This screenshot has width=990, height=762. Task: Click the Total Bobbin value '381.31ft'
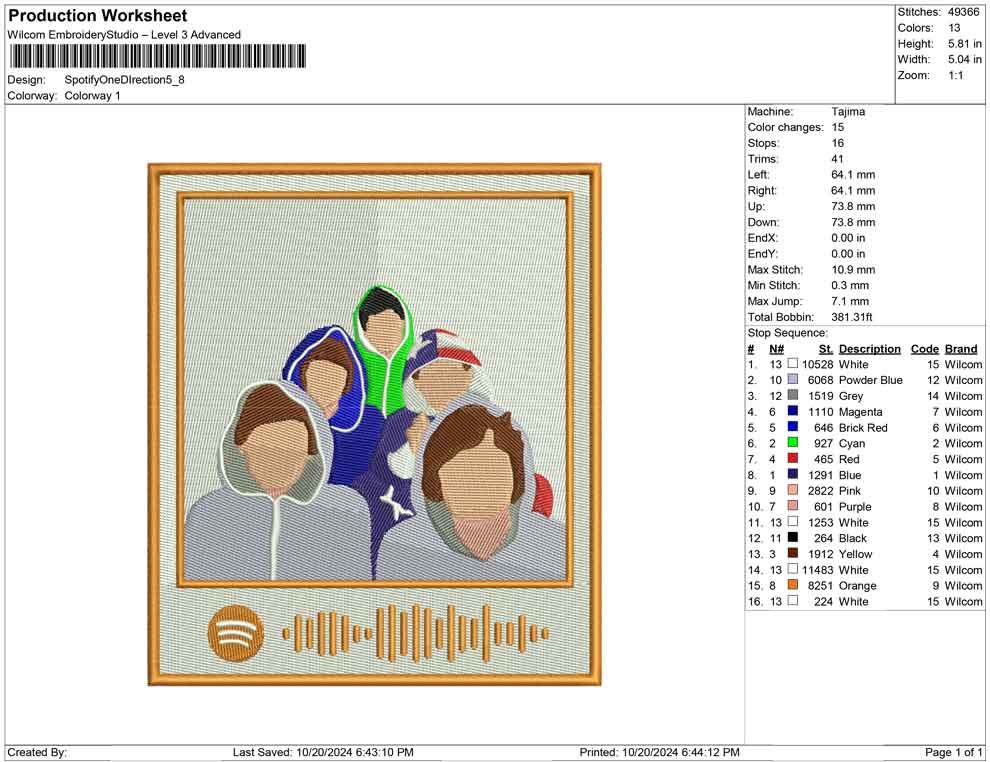pyautogui.click(x=852, y=317)
